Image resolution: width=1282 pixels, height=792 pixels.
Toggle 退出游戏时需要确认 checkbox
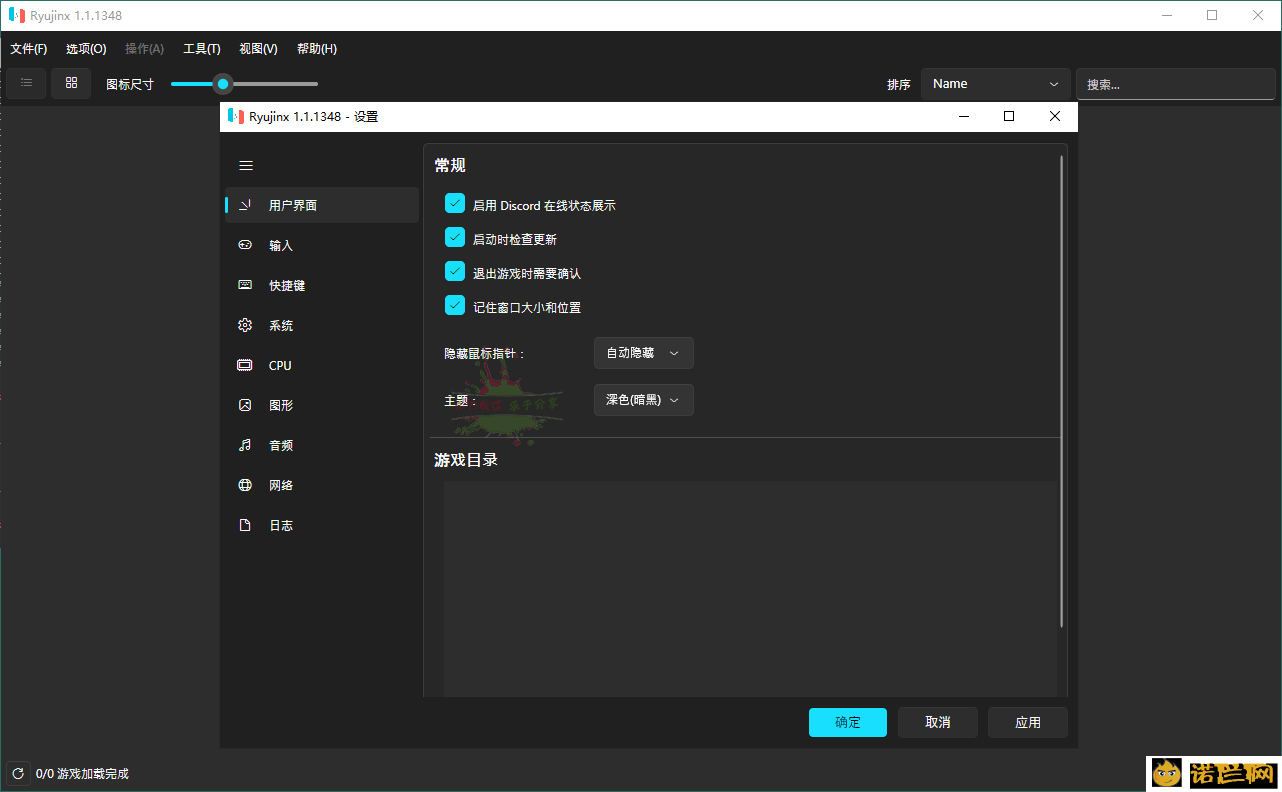coord(455,271)
